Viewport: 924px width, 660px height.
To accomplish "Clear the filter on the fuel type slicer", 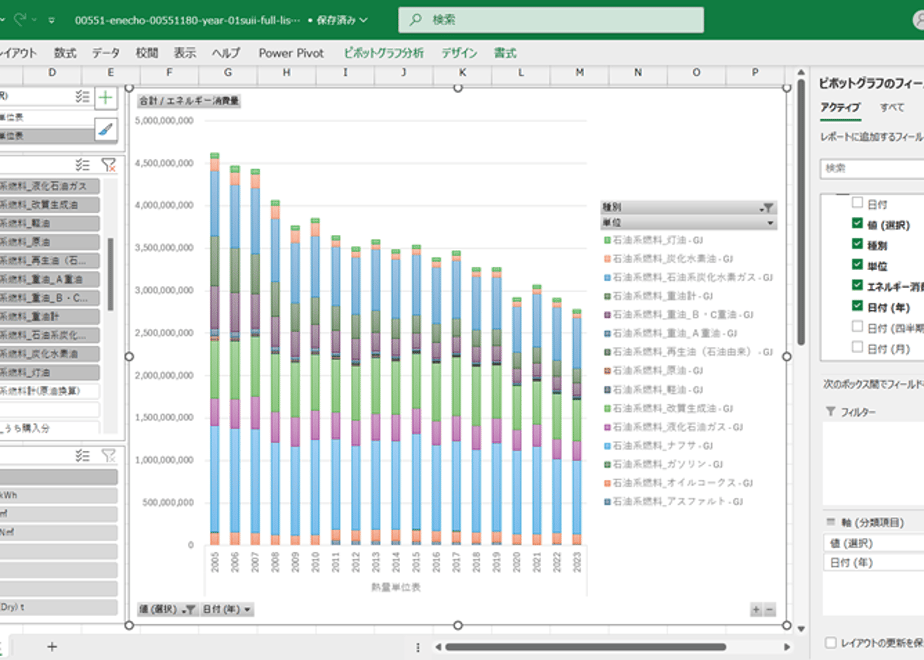I will [x=108, y=164].
